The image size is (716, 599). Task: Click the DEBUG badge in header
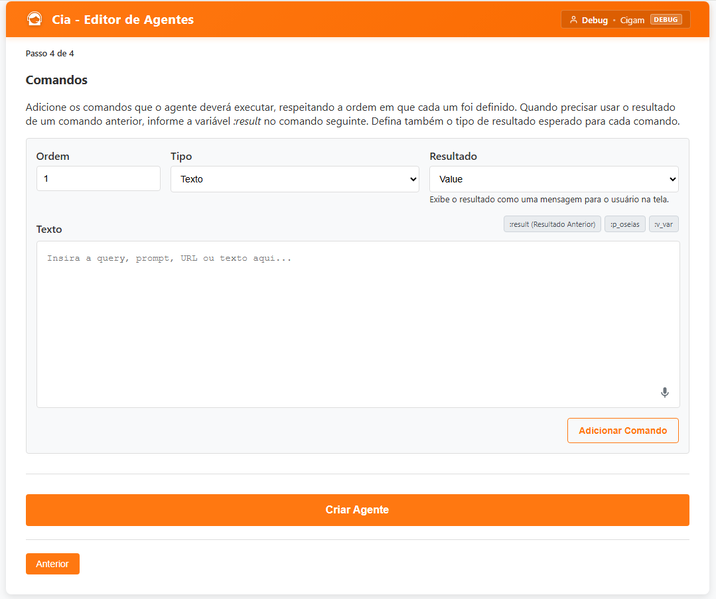click(x=666, y=20)
